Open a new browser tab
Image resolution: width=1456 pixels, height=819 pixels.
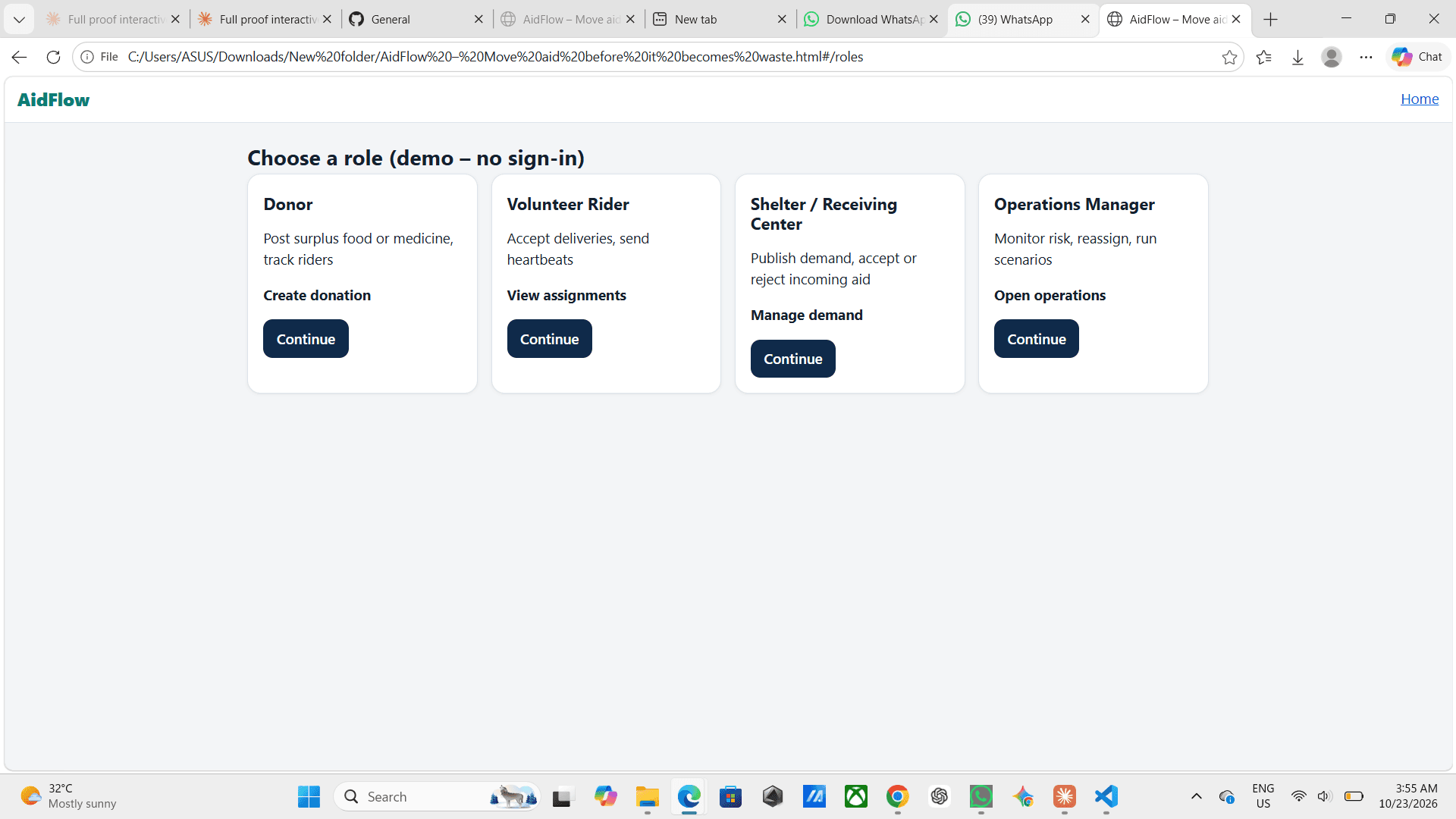click(1271, 19)
